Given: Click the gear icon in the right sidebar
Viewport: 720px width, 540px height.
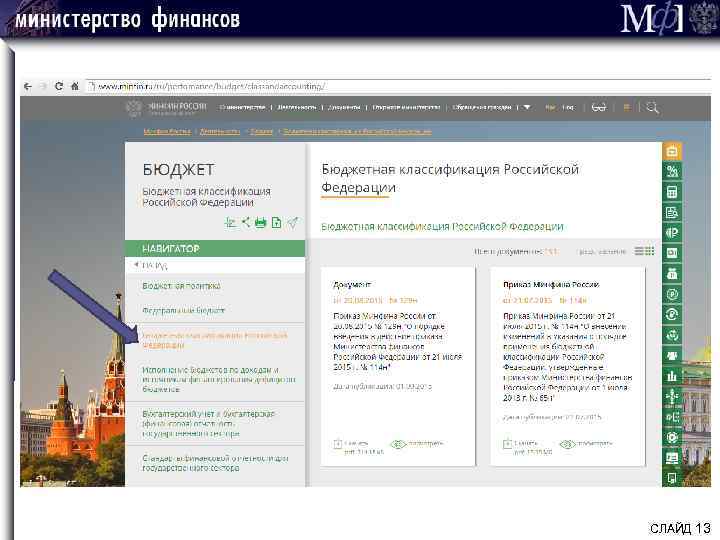Looking at the screenshot, I should point(672,437).
